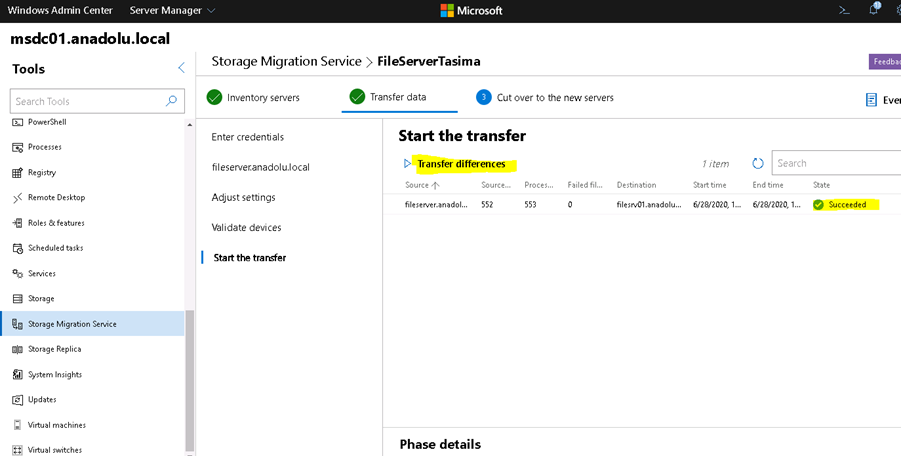Open PowerShell tool icon in sidebar

pos(17,122)
